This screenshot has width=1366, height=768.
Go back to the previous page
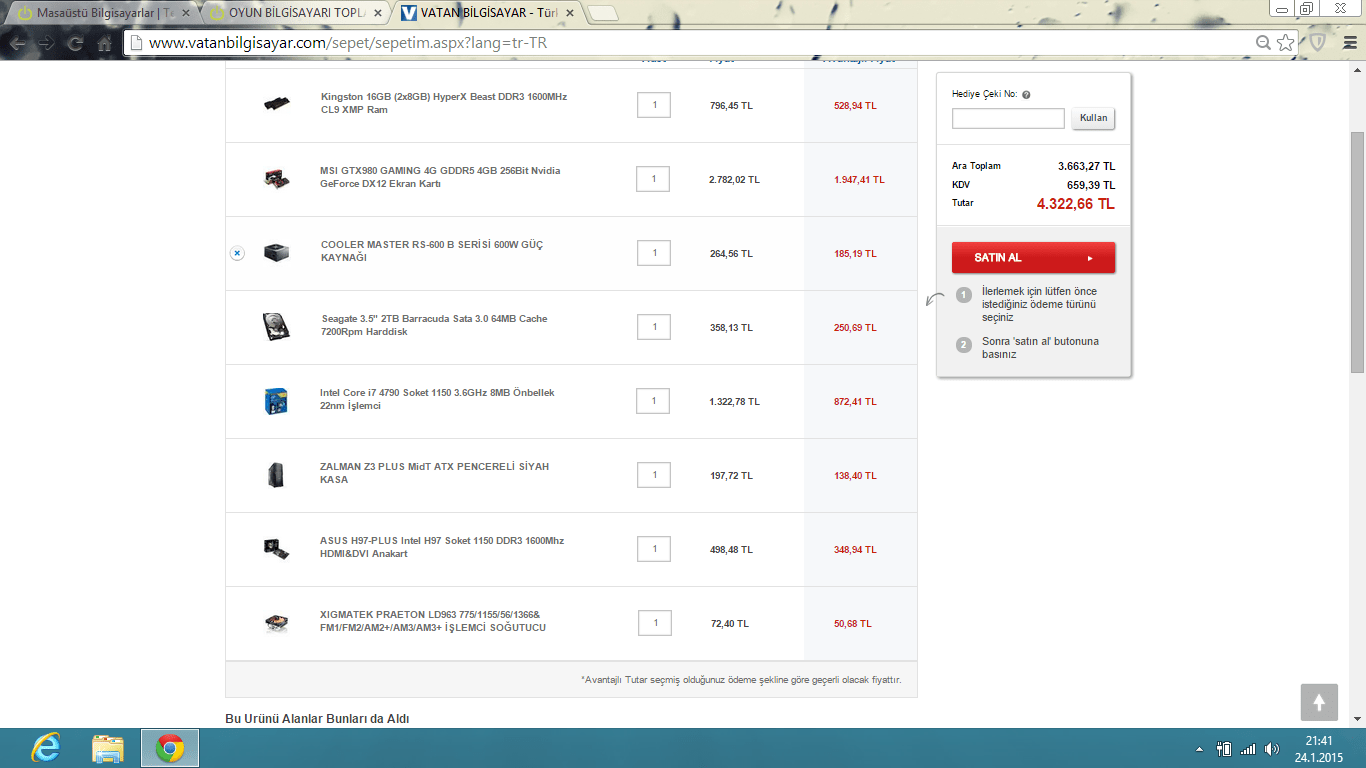(17, 44)
